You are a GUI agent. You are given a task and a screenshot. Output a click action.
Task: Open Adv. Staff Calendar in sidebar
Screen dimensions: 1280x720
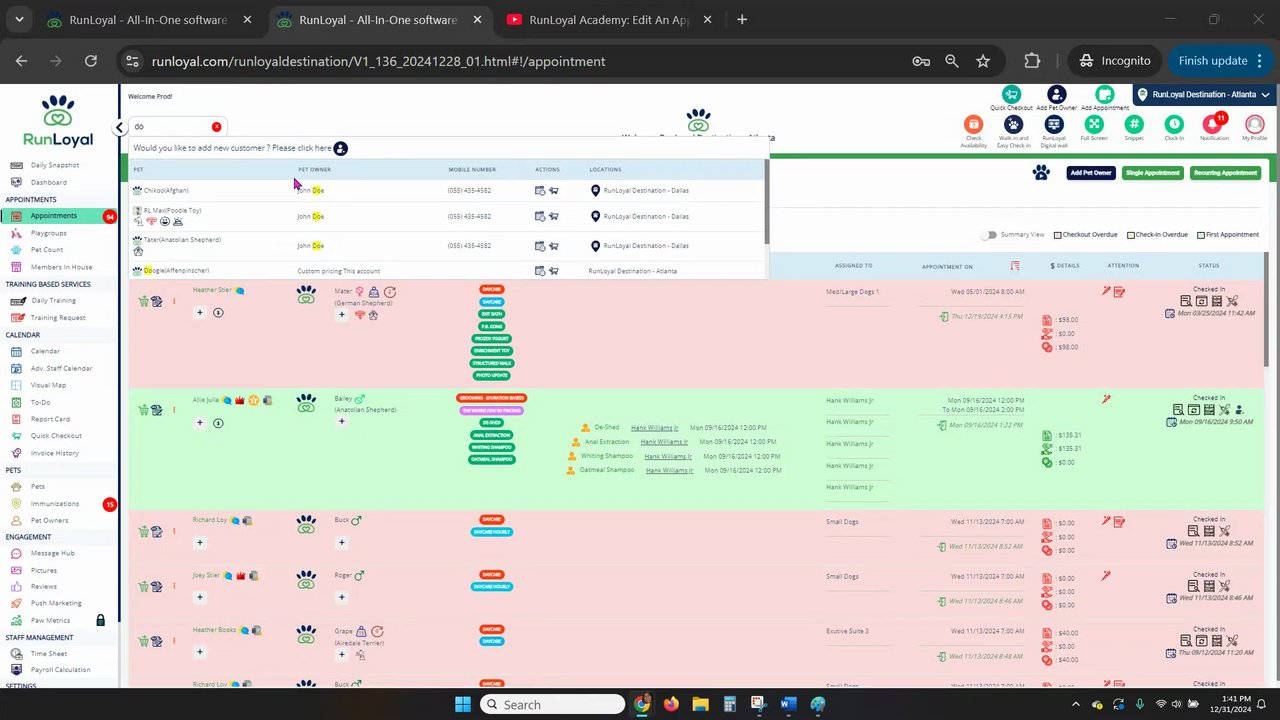pos(61,368)
